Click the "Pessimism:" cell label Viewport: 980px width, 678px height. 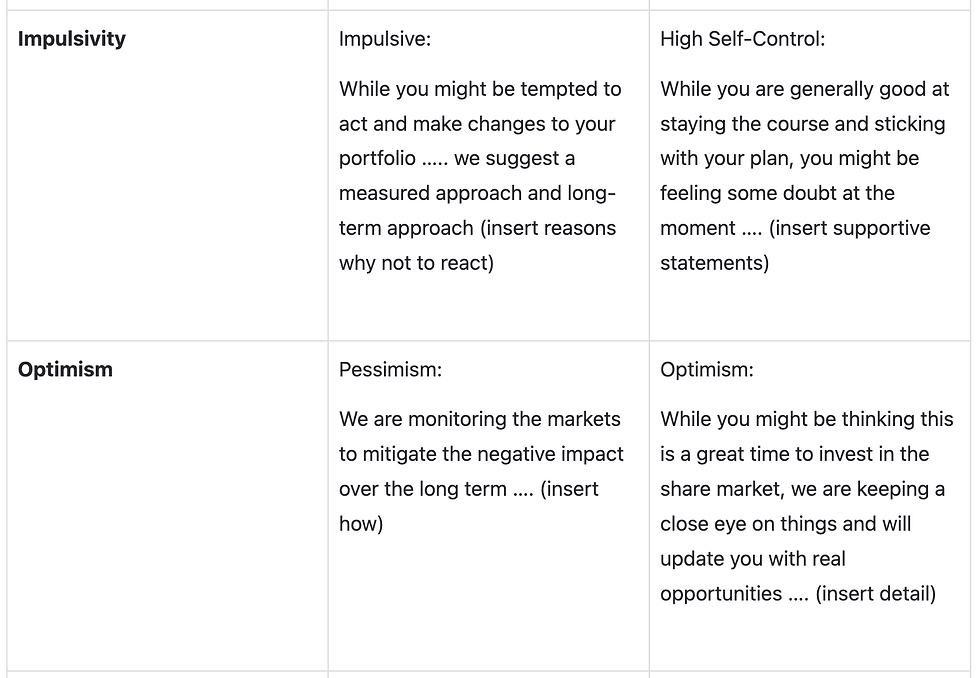pyautogui.click(x=390, y=369)
